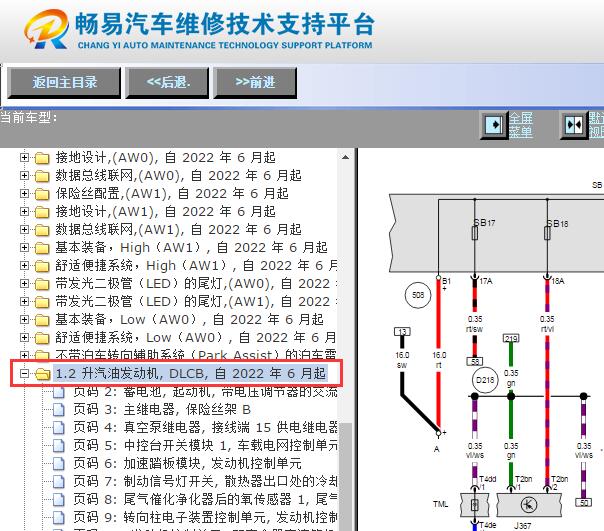Click the full-screen menu arrow icon
The image size is (604, 531).
pos(494,125)
